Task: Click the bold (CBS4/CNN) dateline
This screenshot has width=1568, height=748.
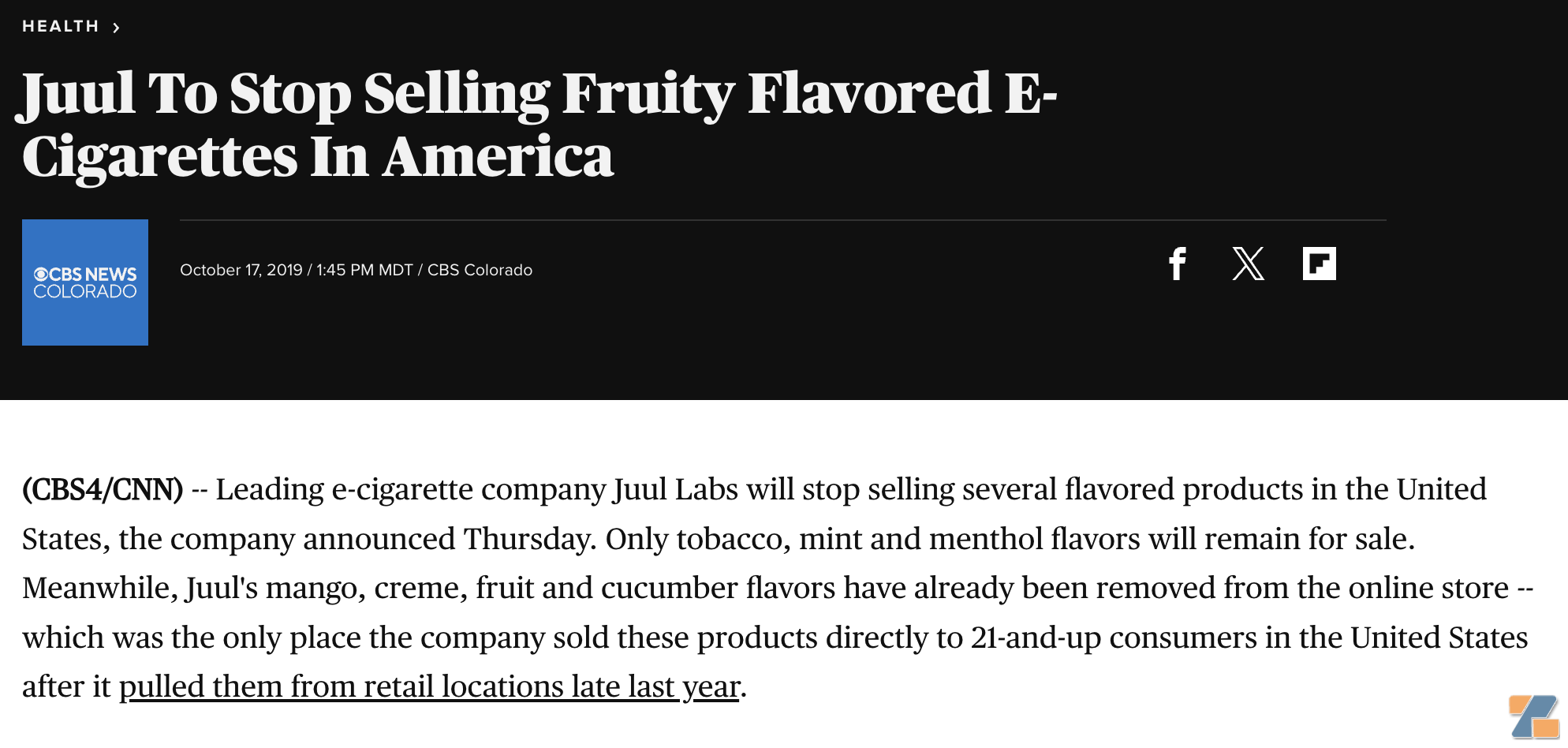Action: tap(103, 490)
